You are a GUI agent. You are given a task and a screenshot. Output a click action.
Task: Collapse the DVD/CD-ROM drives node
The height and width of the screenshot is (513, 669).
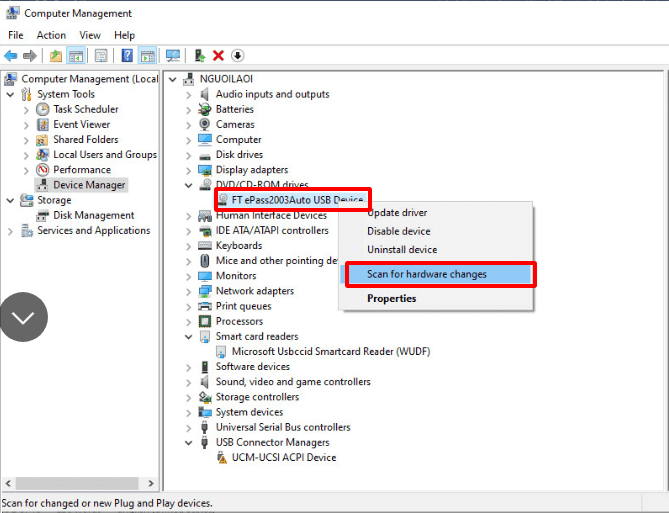point(189,185)
